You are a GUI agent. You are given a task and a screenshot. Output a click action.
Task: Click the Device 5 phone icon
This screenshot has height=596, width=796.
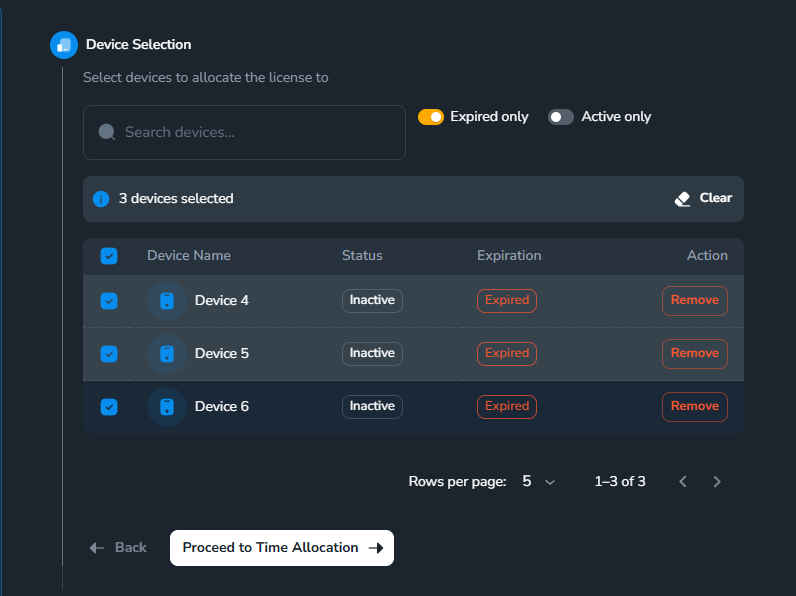click(167, 354)
